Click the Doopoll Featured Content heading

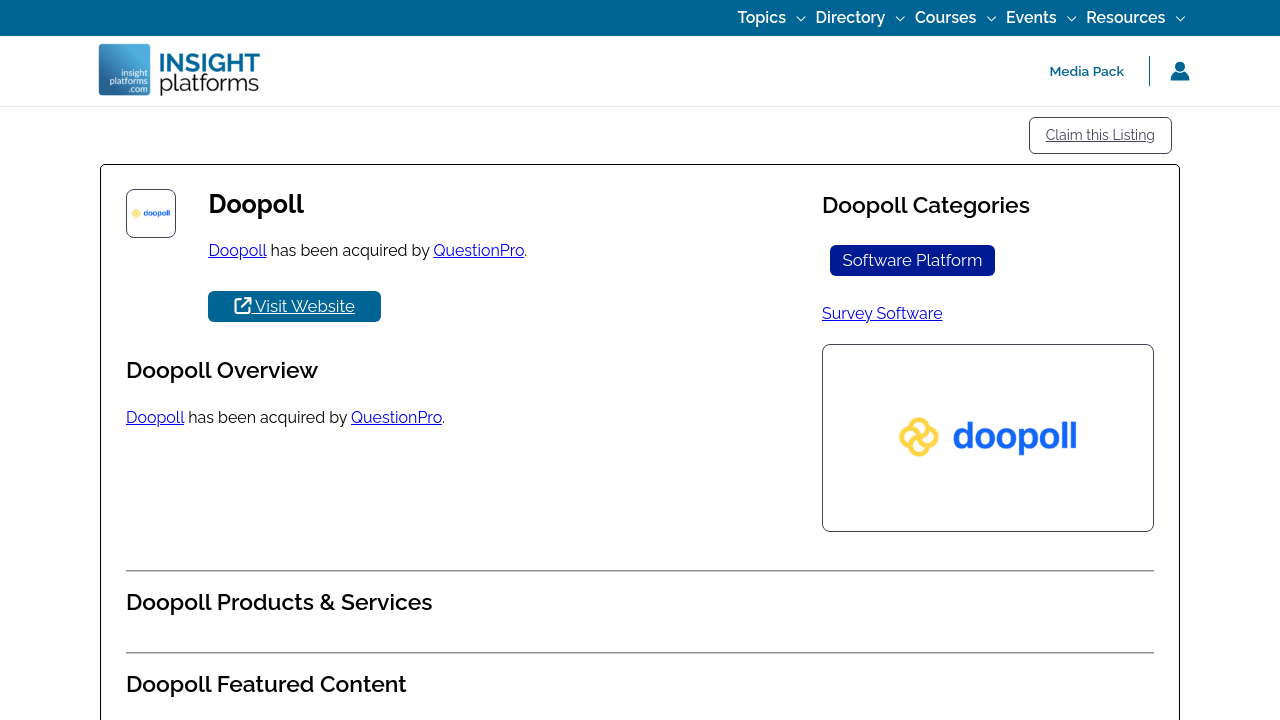[x=266, y=684]
